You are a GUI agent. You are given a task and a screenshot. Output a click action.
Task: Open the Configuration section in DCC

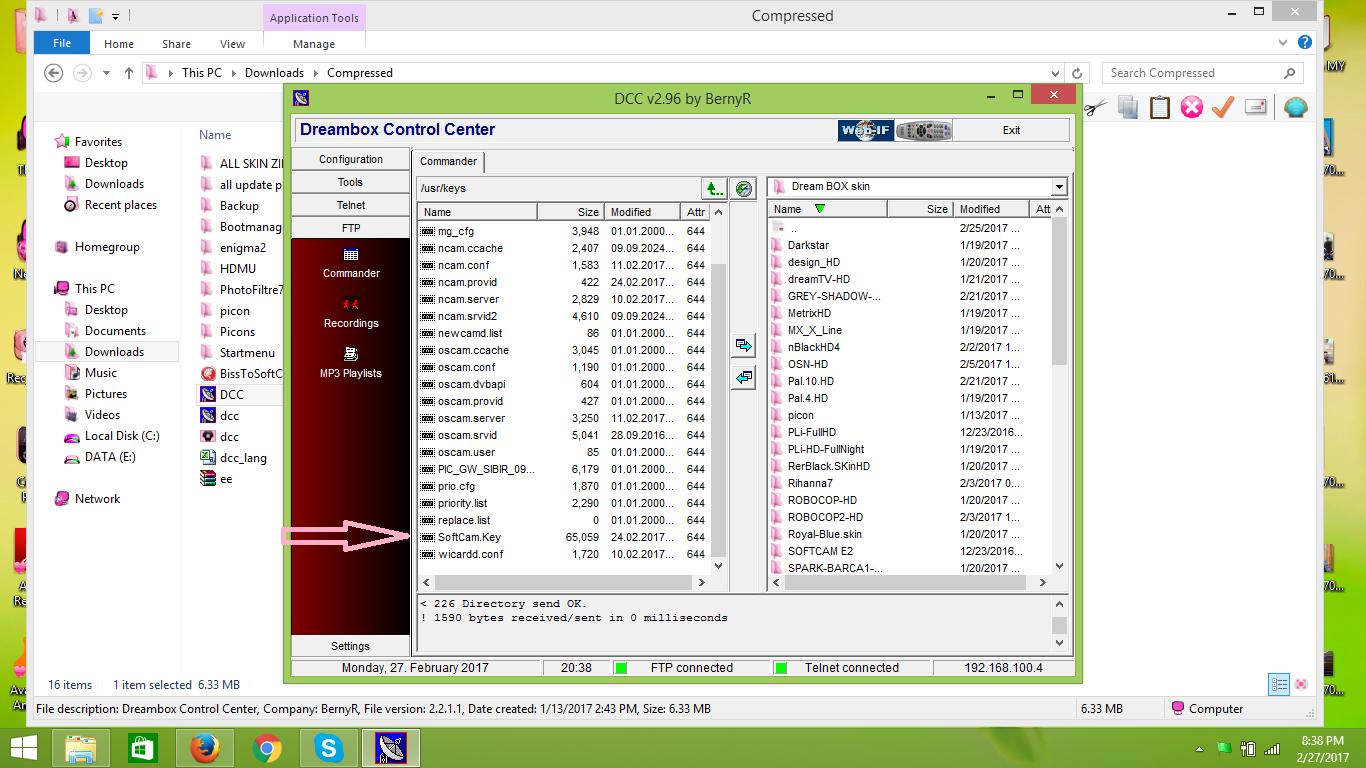(351, 159)
